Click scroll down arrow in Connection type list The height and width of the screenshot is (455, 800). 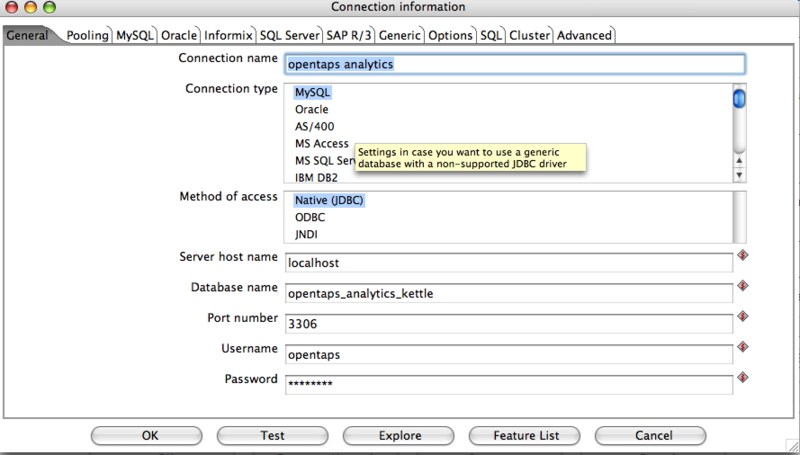[x=739, y=175]
